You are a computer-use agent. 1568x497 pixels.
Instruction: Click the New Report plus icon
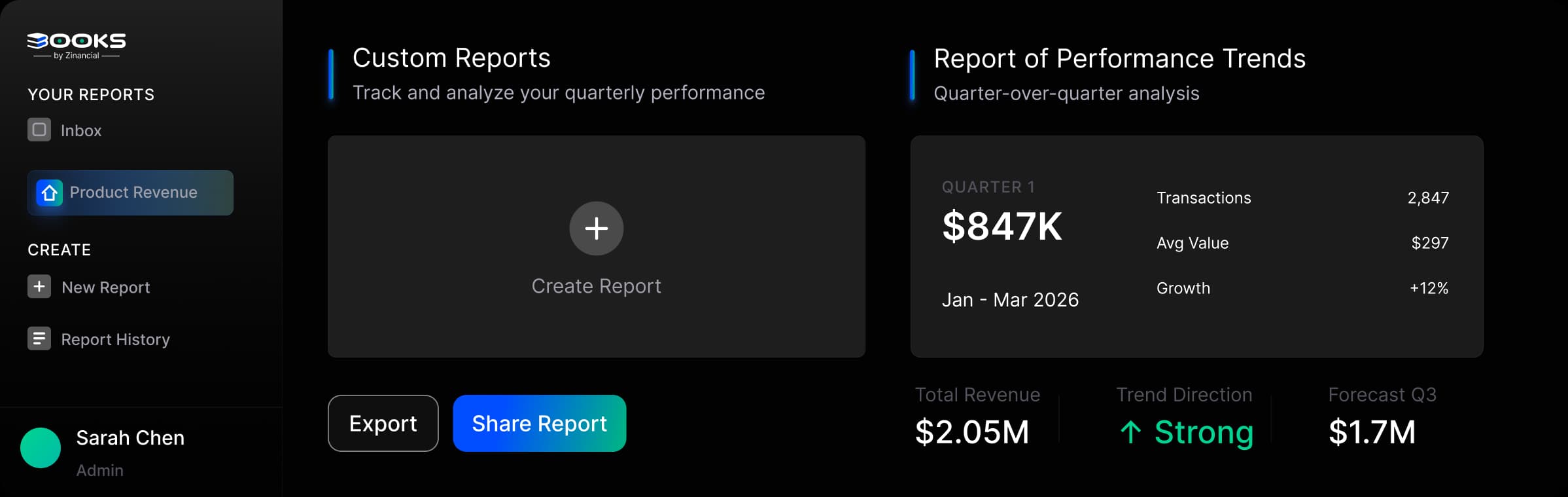pos(39,286)
